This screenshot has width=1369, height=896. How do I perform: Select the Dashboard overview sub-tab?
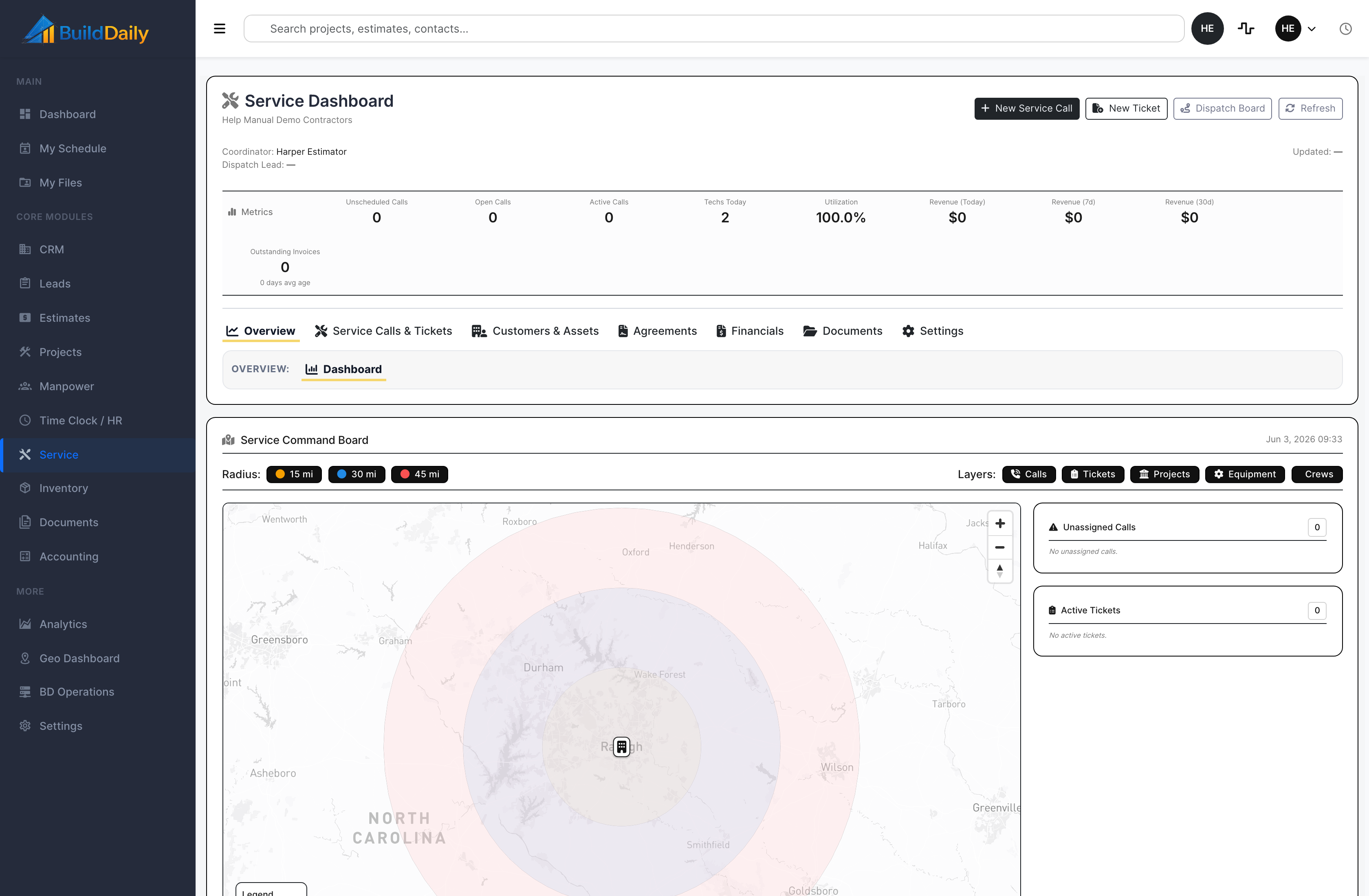click(343, 369)
